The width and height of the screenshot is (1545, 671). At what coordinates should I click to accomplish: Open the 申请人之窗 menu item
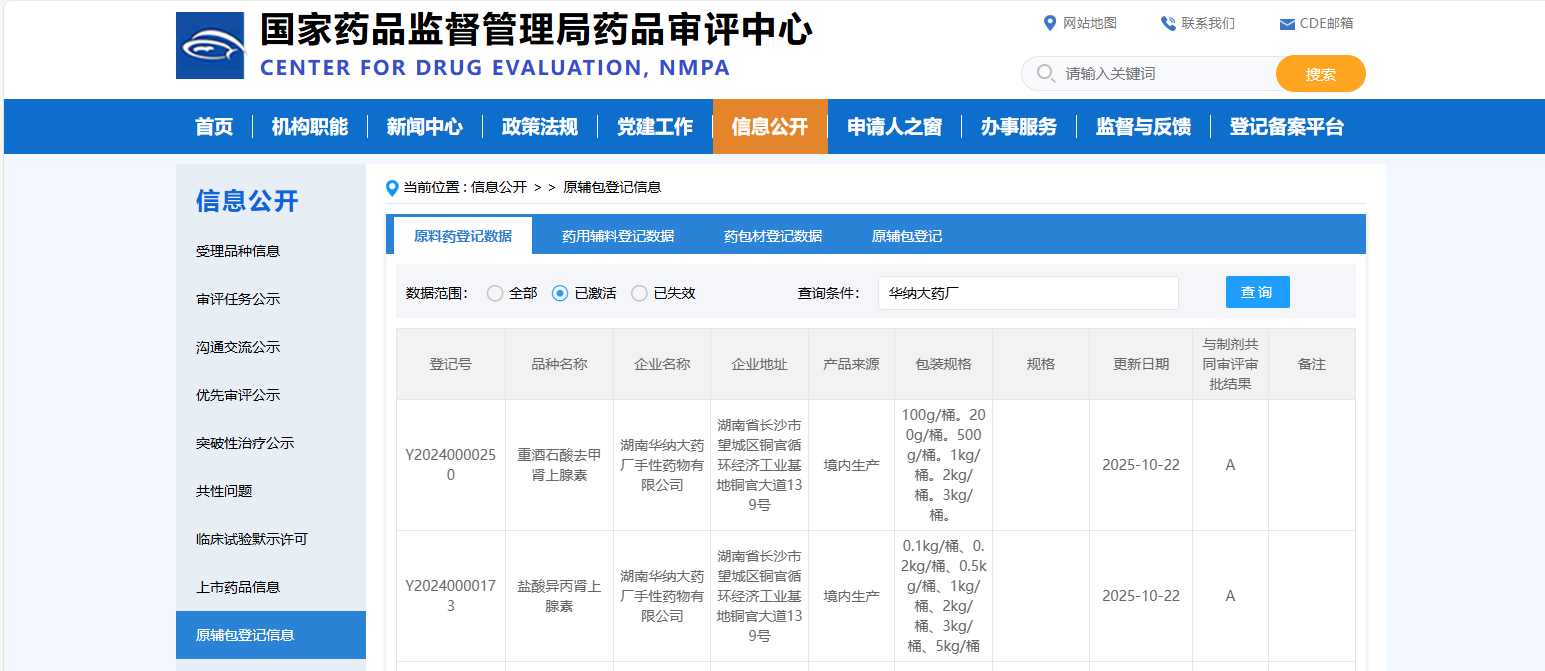(x=894, y=126)
